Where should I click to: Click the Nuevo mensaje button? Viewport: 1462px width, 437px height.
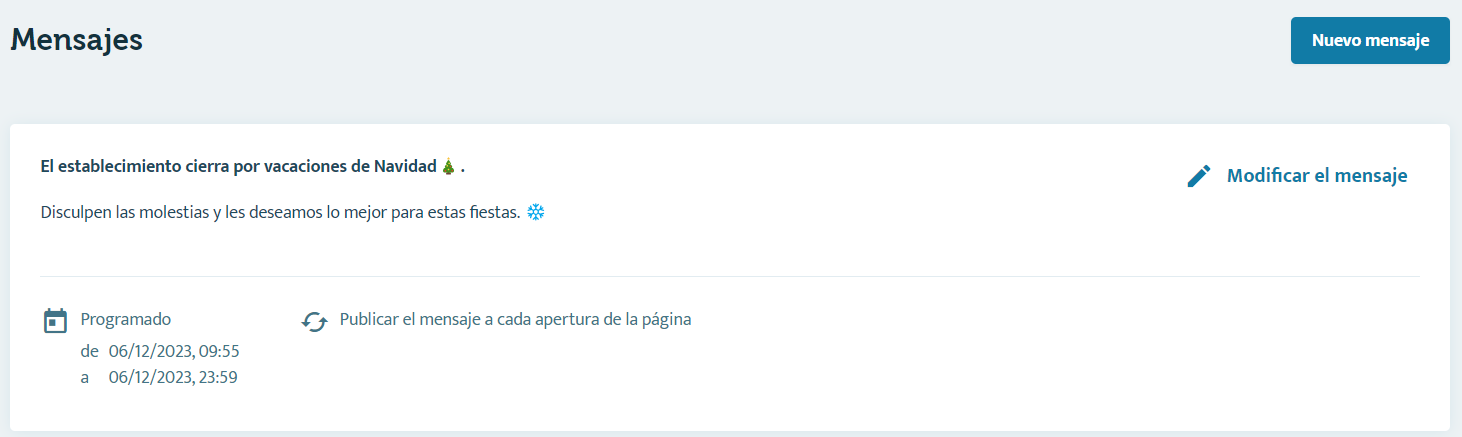(1370, 40)
